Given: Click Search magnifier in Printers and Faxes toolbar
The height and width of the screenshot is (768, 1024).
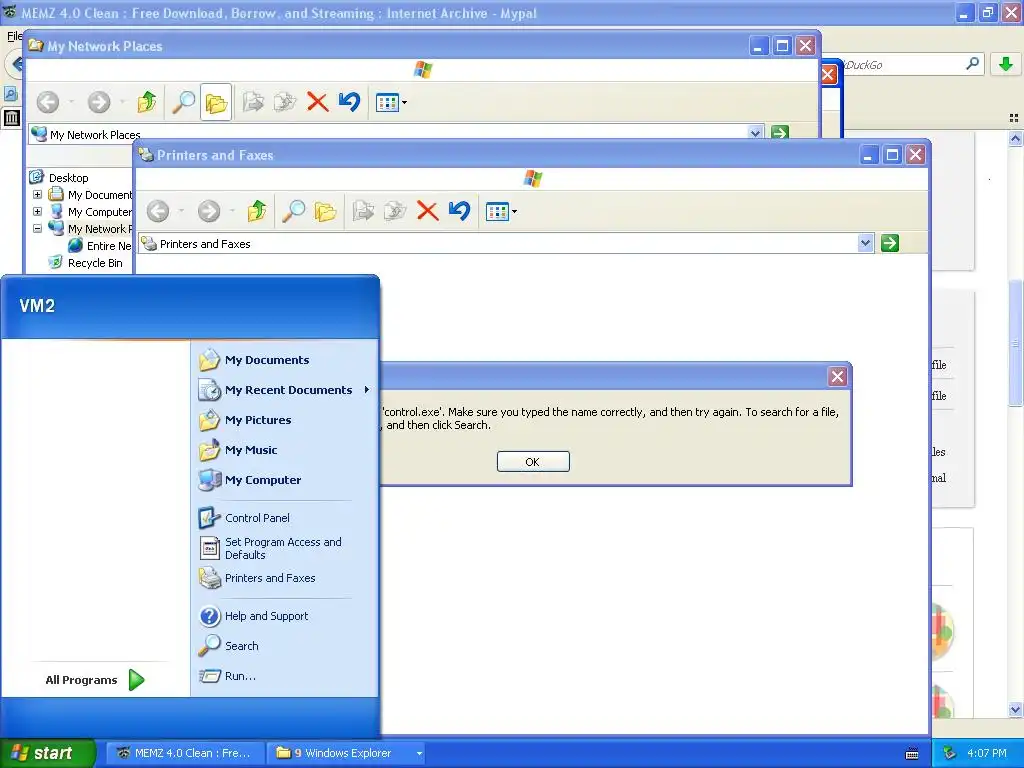Looking at the screenshot, I should click(x=293, y=211).
